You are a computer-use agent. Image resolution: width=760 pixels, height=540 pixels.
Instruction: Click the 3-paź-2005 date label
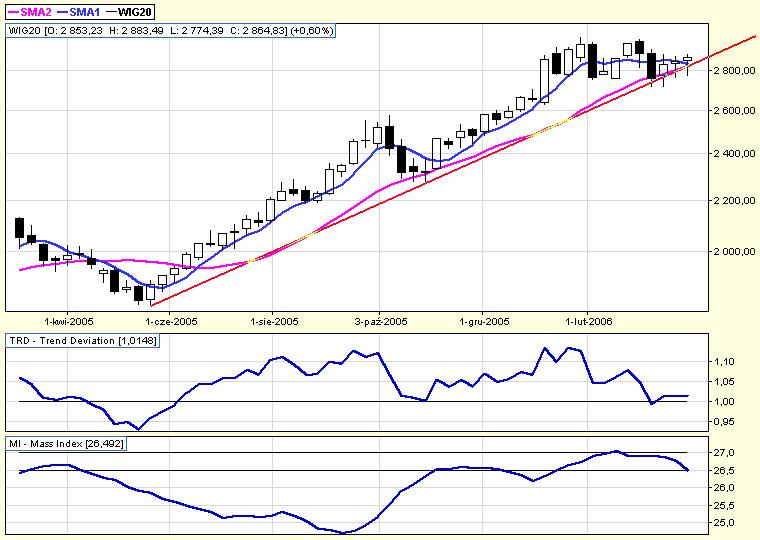click(x=381, y=321)
